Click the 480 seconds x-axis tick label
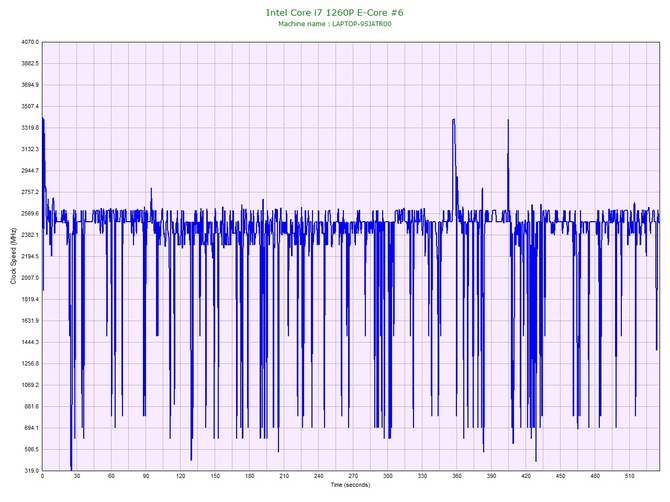The width and height of the screenshot is (670, 502). [x=595, y=476]
